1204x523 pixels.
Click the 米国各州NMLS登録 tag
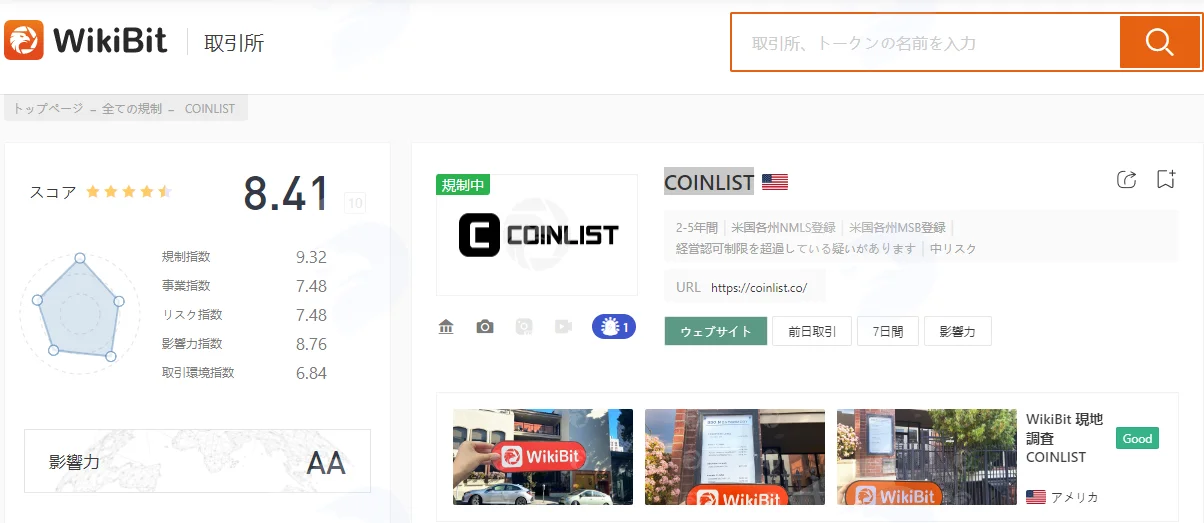tap(783, 228)
